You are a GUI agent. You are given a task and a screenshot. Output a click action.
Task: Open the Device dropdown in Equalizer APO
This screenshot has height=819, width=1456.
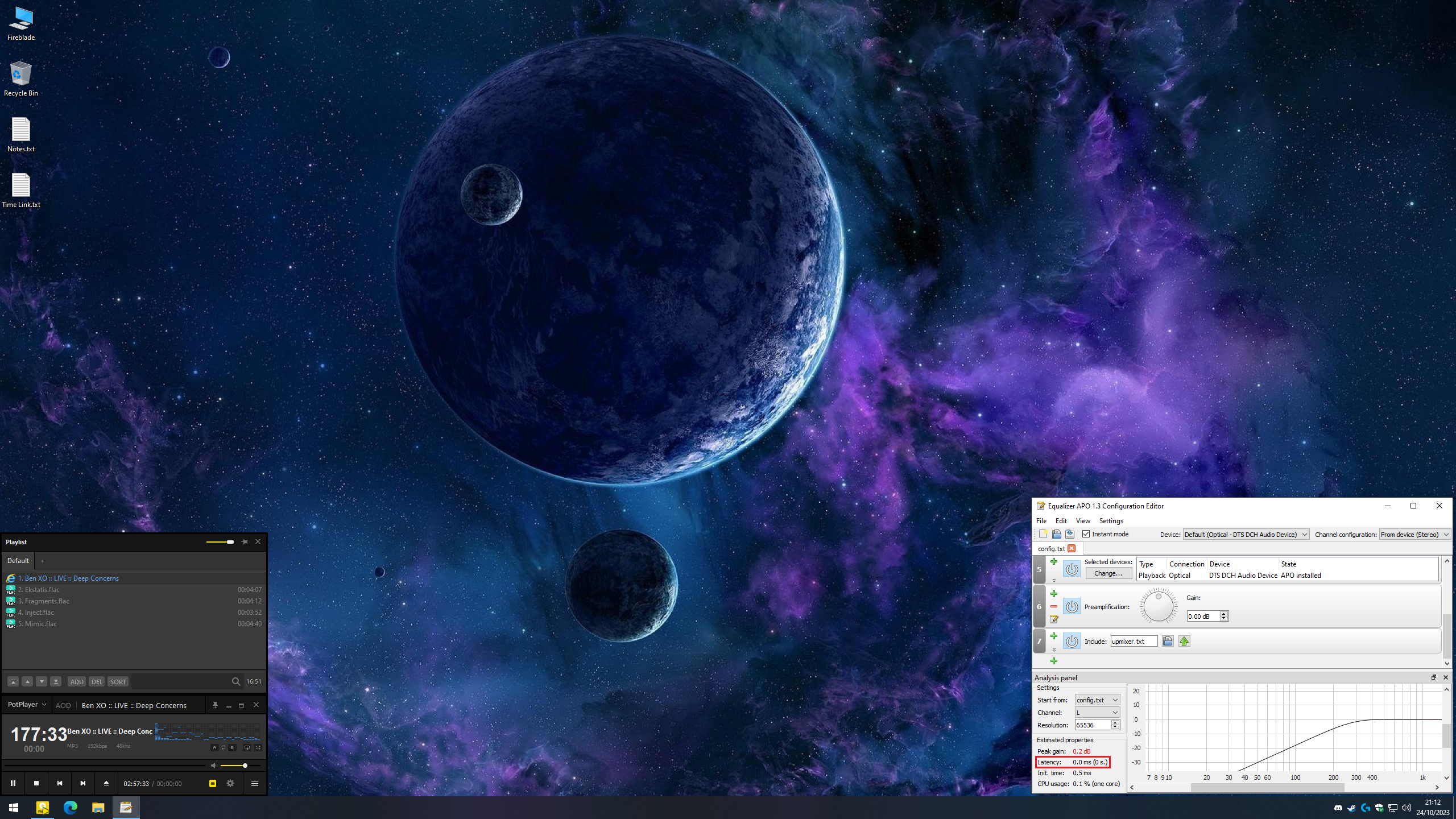(x=1246, y=535)
